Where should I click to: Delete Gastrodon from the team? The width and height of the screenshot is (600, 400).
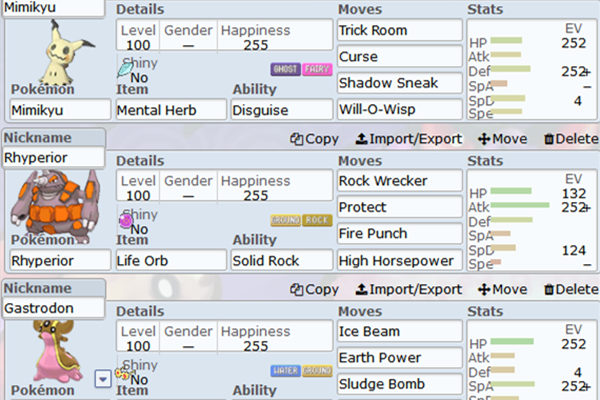click(x=571, y=289)
